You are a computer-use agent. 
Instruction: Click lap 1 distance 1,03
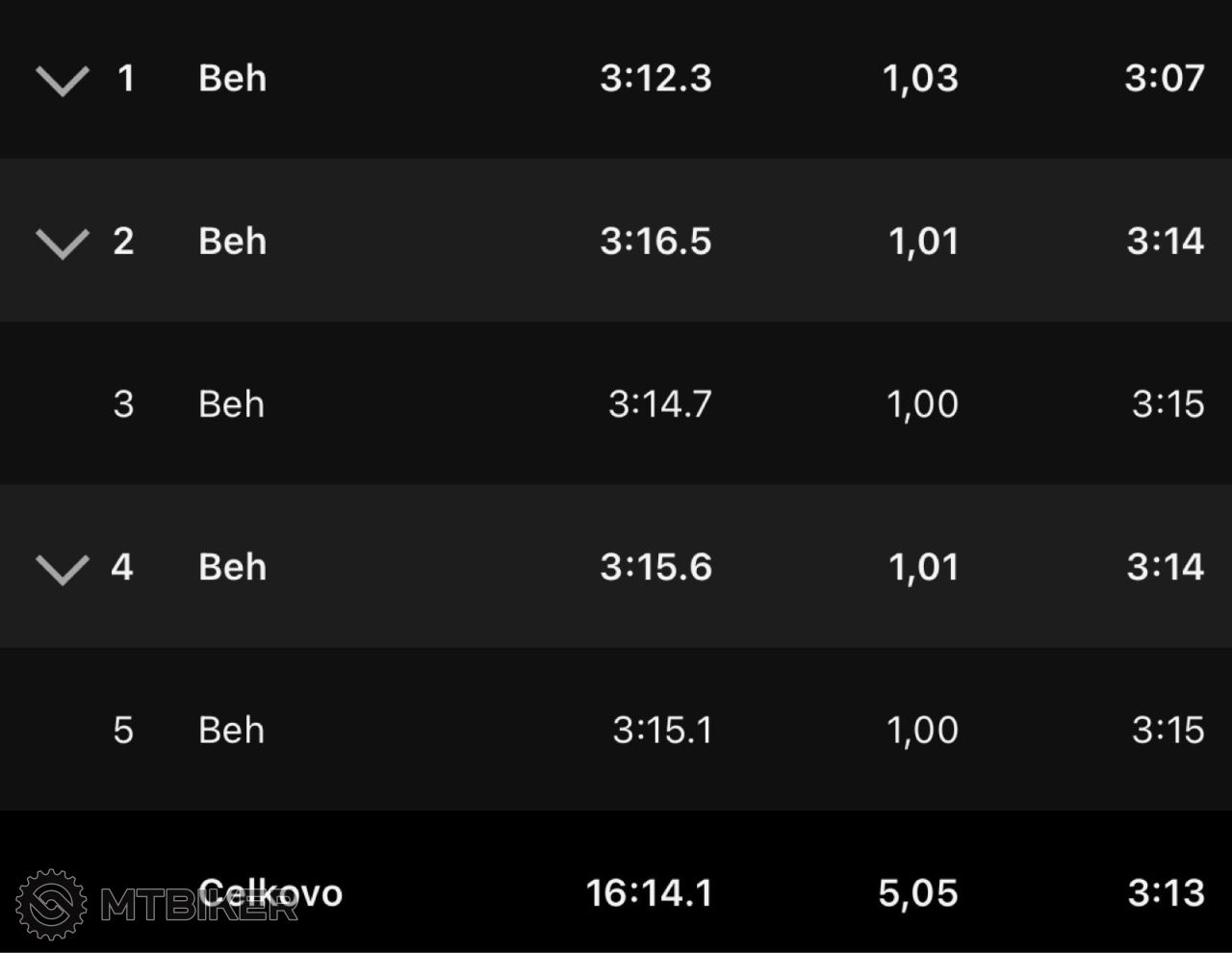click(920, 79)
